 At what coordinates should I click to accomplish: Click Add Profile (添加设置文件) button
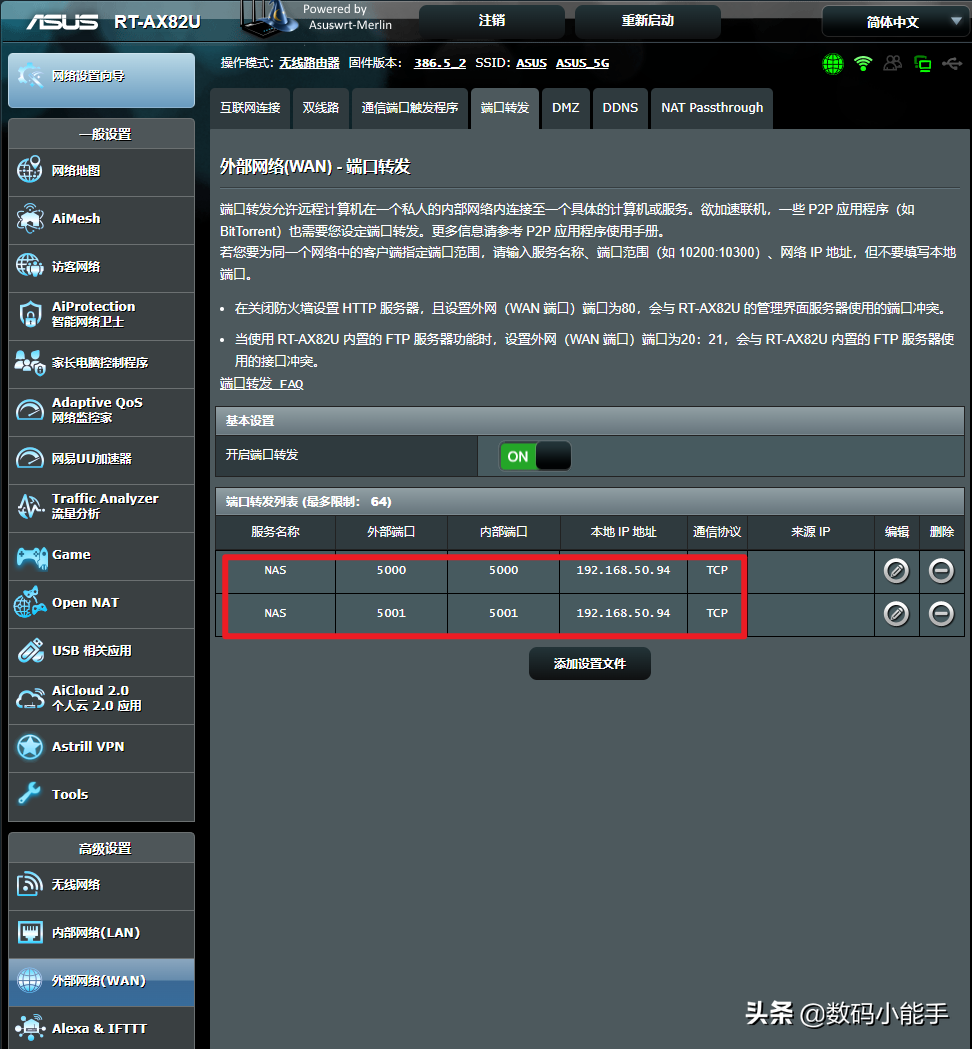589,664
